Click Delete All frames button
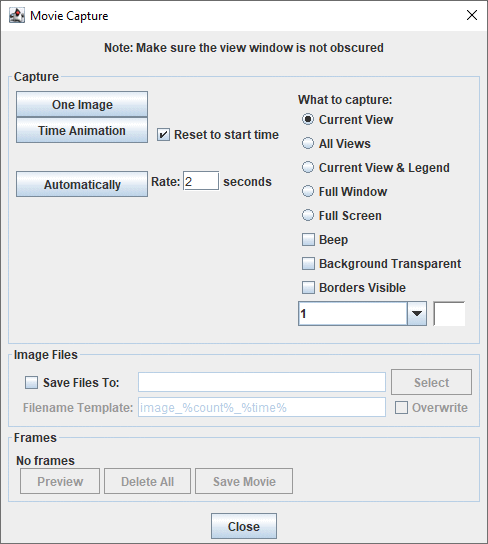488x544 pixels. point(147,481)
